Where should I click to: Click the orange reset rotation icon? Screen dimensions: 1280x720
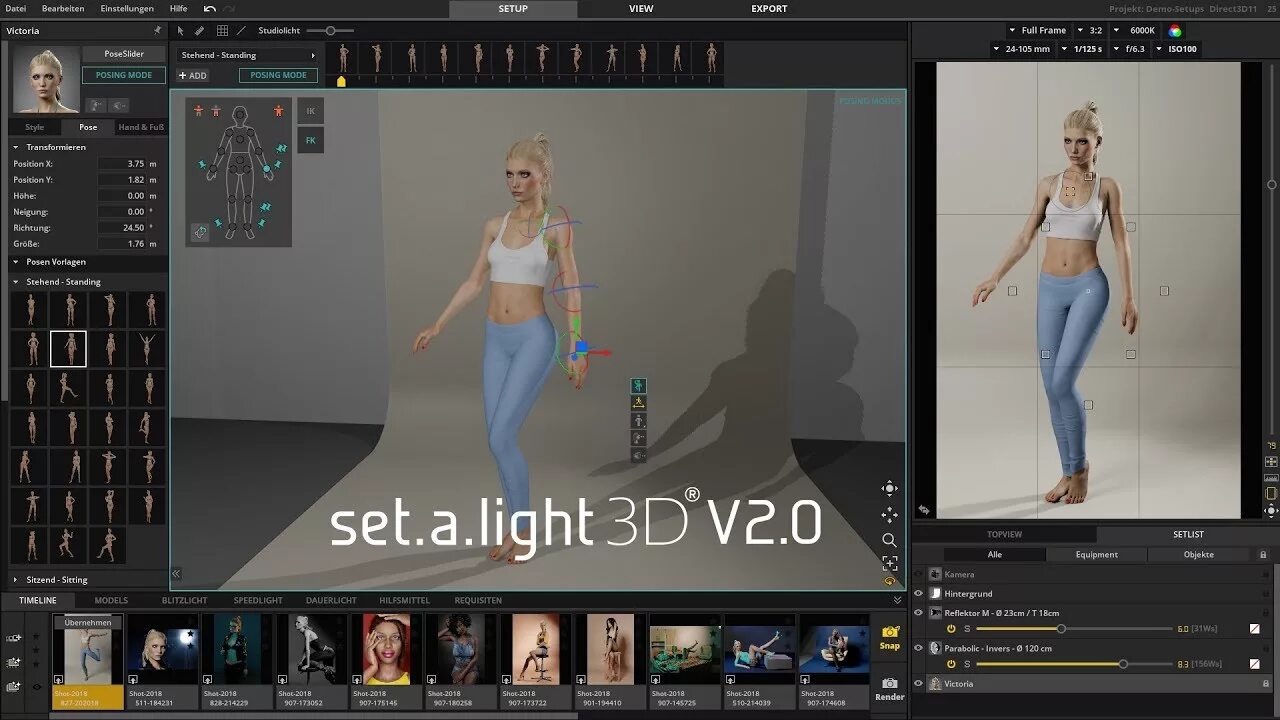tap(889, 581)
